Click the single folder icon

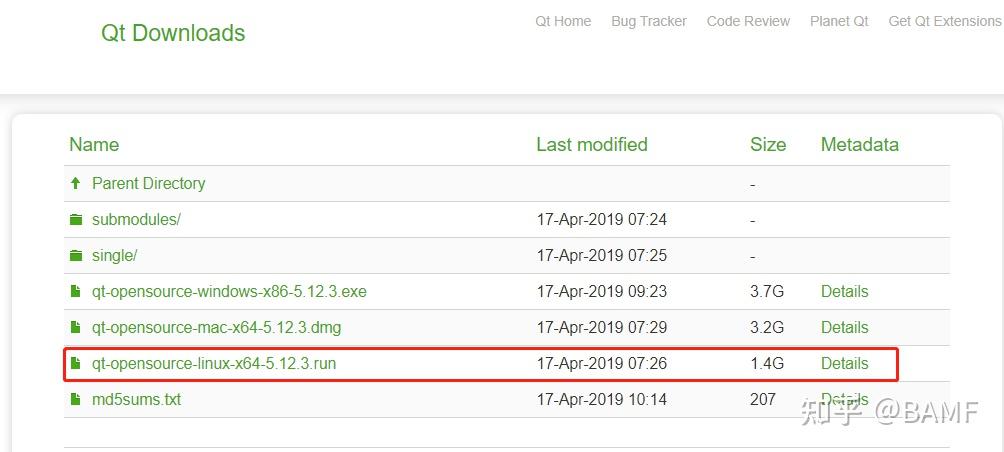coord(75,256)
